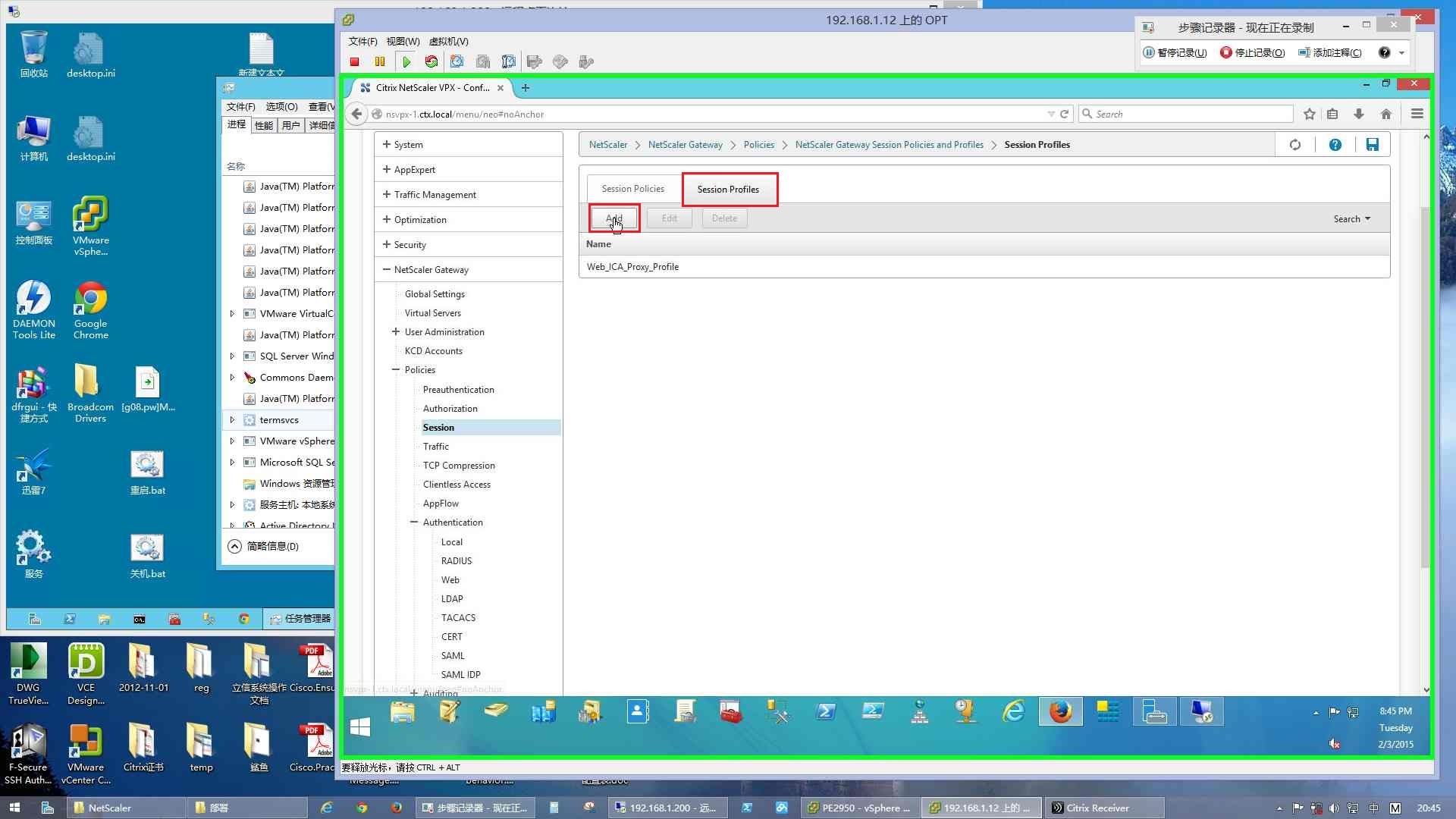Click the greyed Delete button

pos(724,218)
